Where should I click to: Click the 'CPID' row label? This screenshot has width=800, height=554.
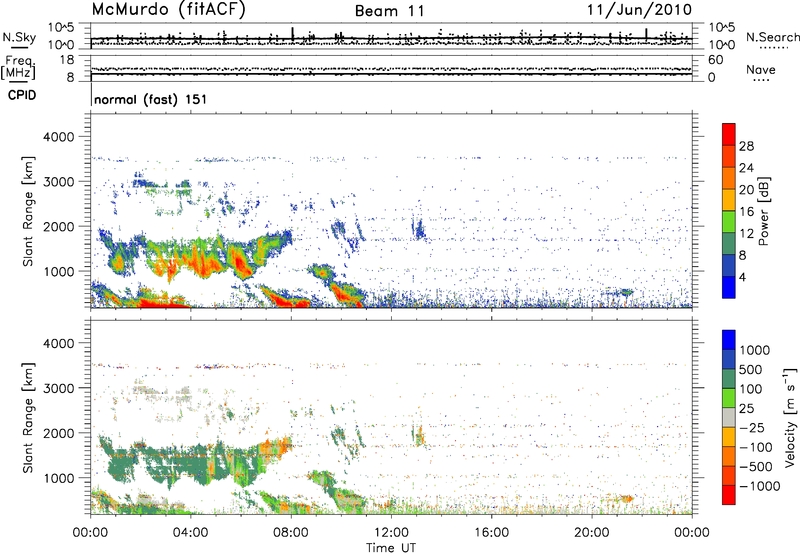[22, 95]
